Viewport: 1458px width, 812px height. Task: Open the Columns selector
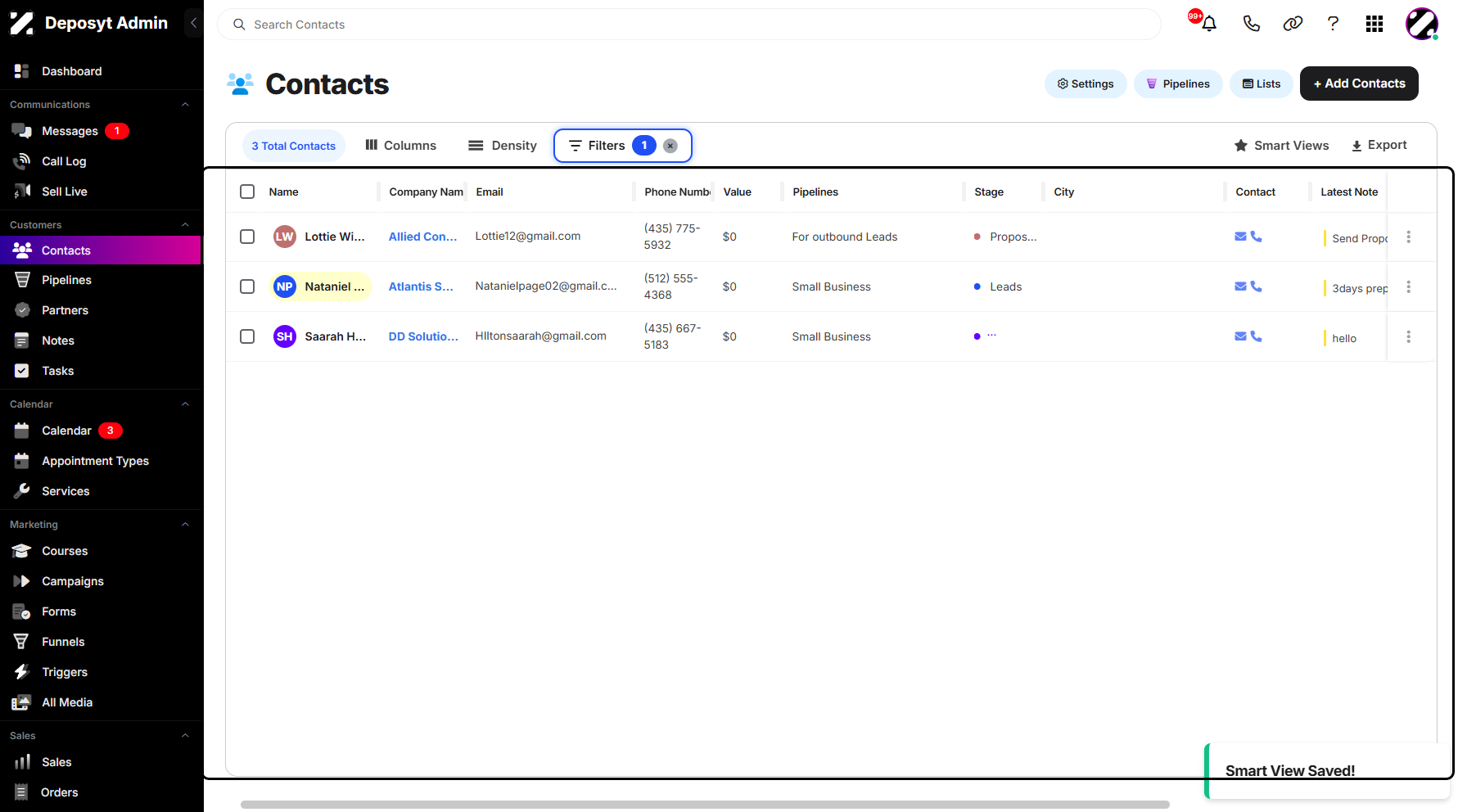click(401, 146)
